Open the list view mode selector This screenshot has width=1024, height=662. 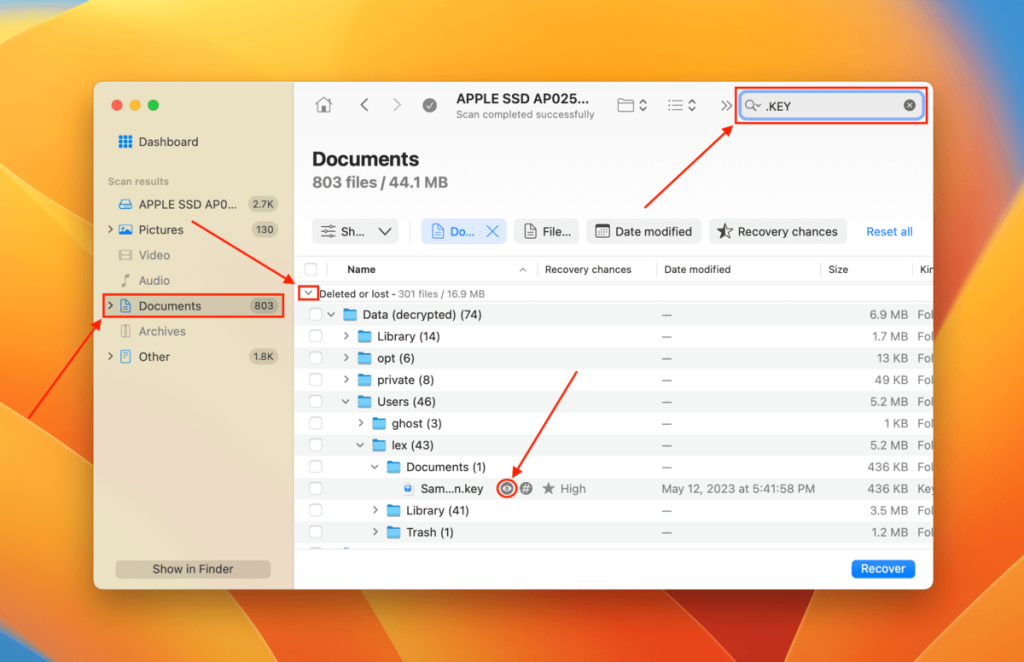click(x=682, y=105)
